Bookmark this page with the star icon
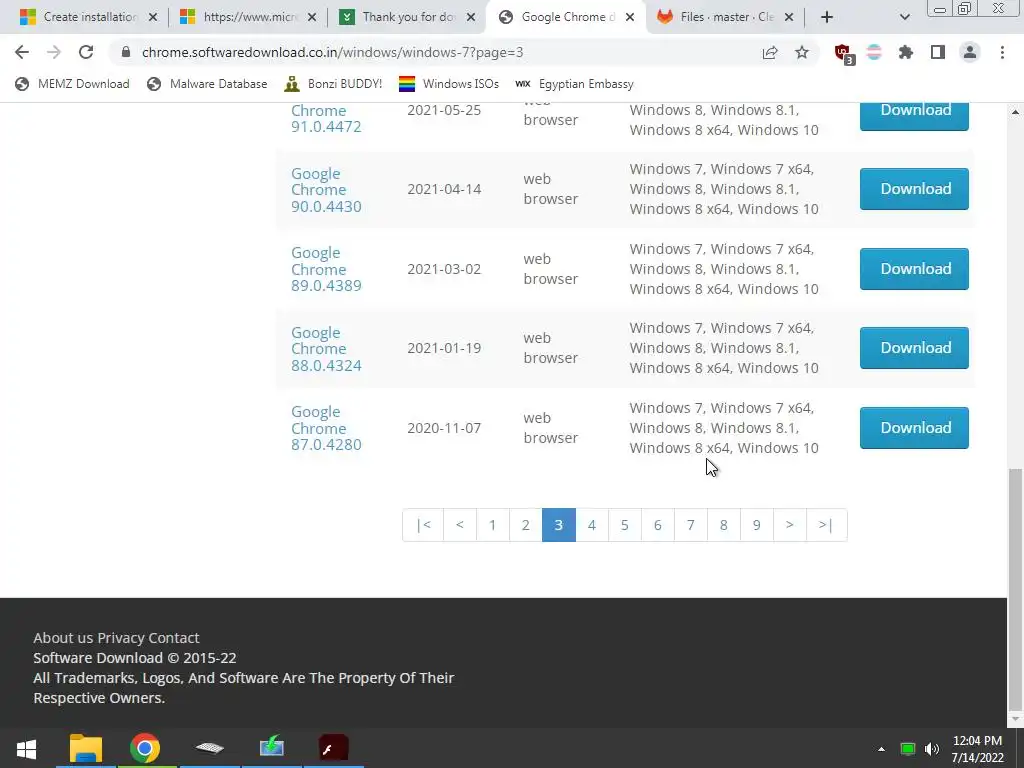 tap(802, 52)
